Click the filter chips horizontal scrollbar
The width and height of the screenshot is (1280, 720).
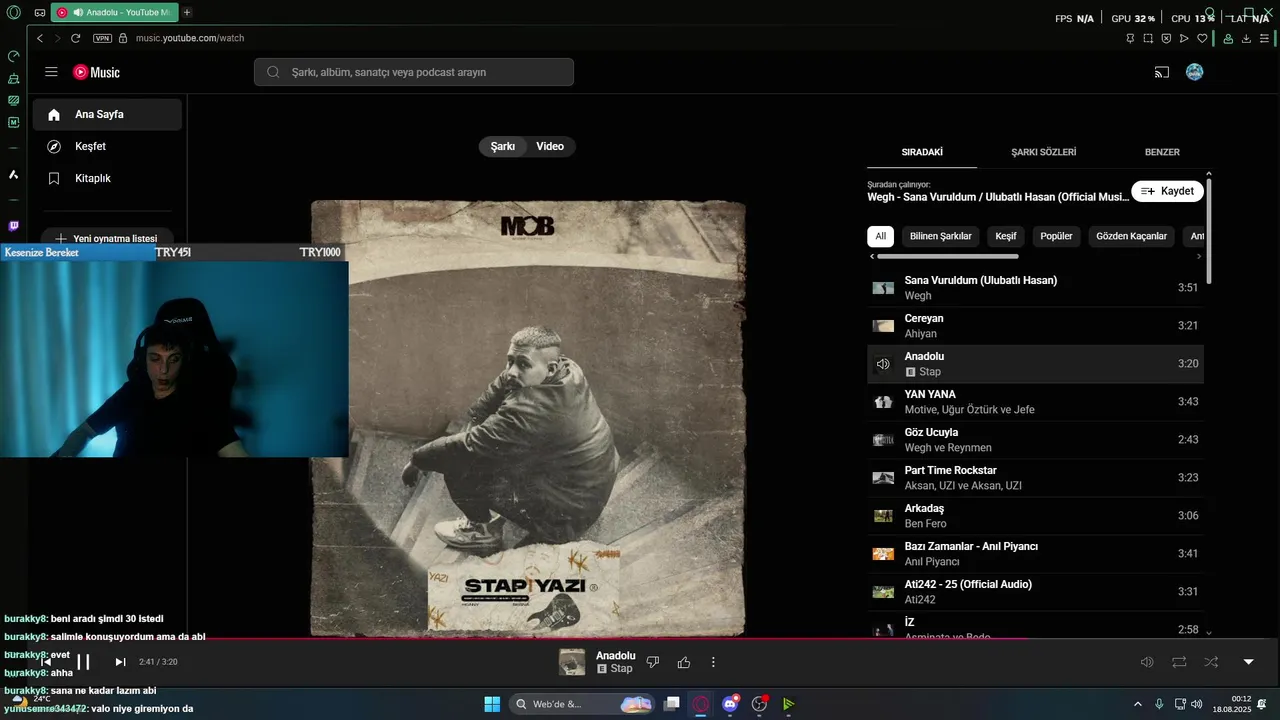(947, 256)
